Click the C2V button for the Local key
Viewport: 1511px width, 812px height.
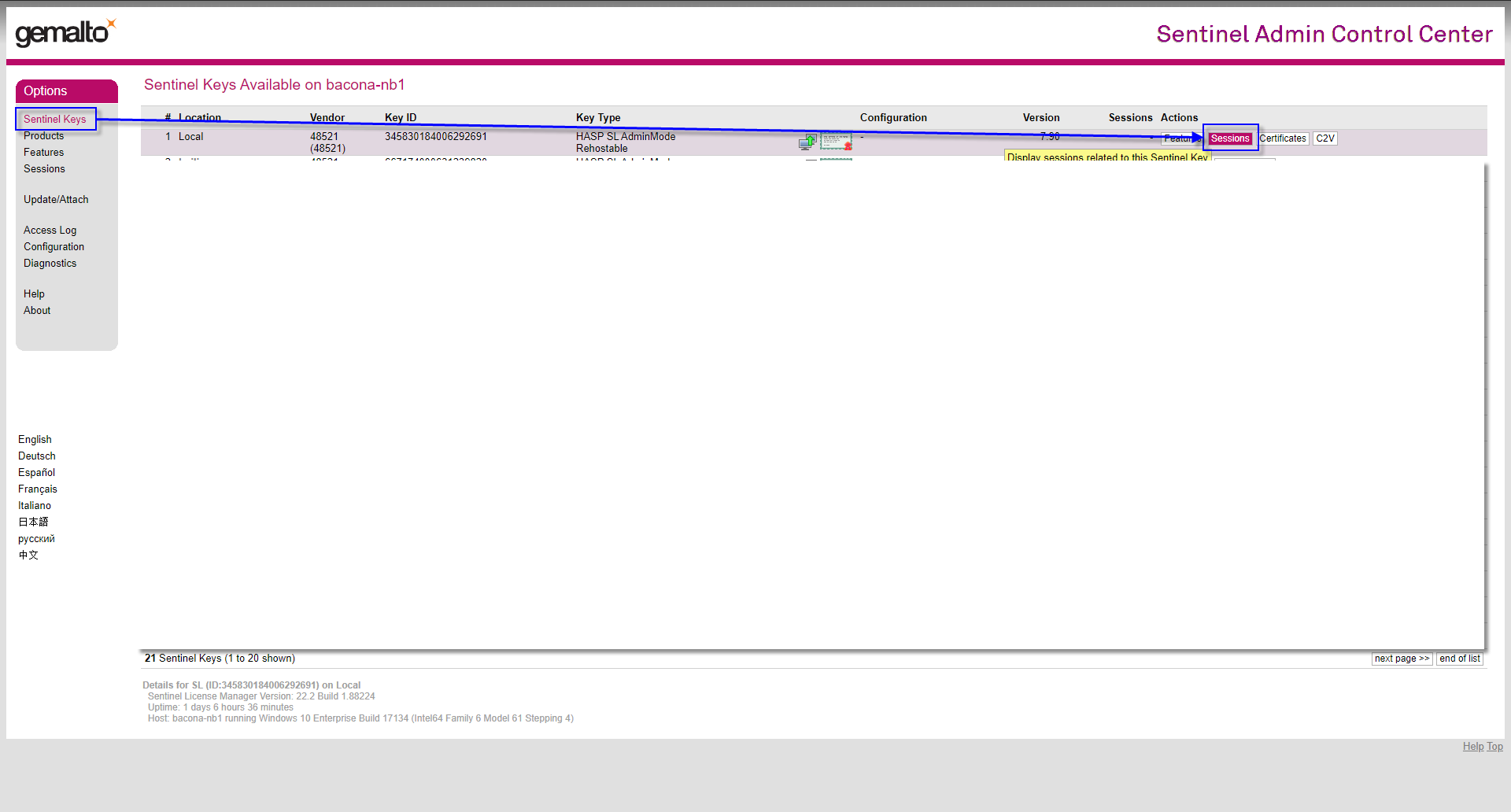point(1325,138)
